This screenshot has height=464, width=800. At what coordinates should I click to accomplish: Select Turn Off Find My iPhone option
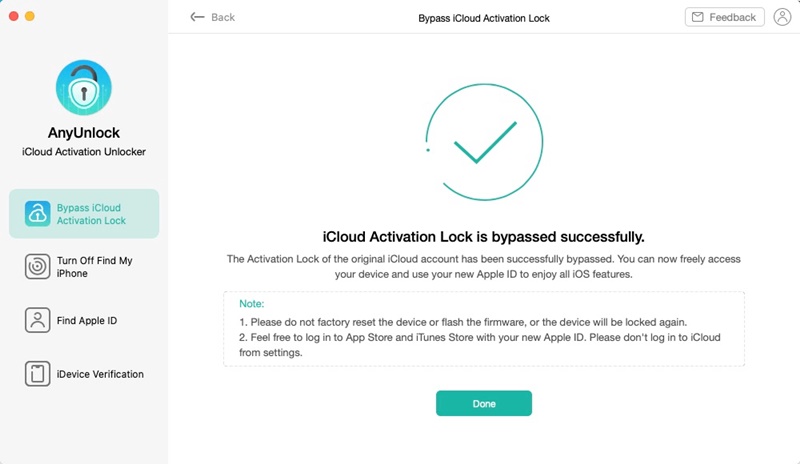[x=84, y=267]
